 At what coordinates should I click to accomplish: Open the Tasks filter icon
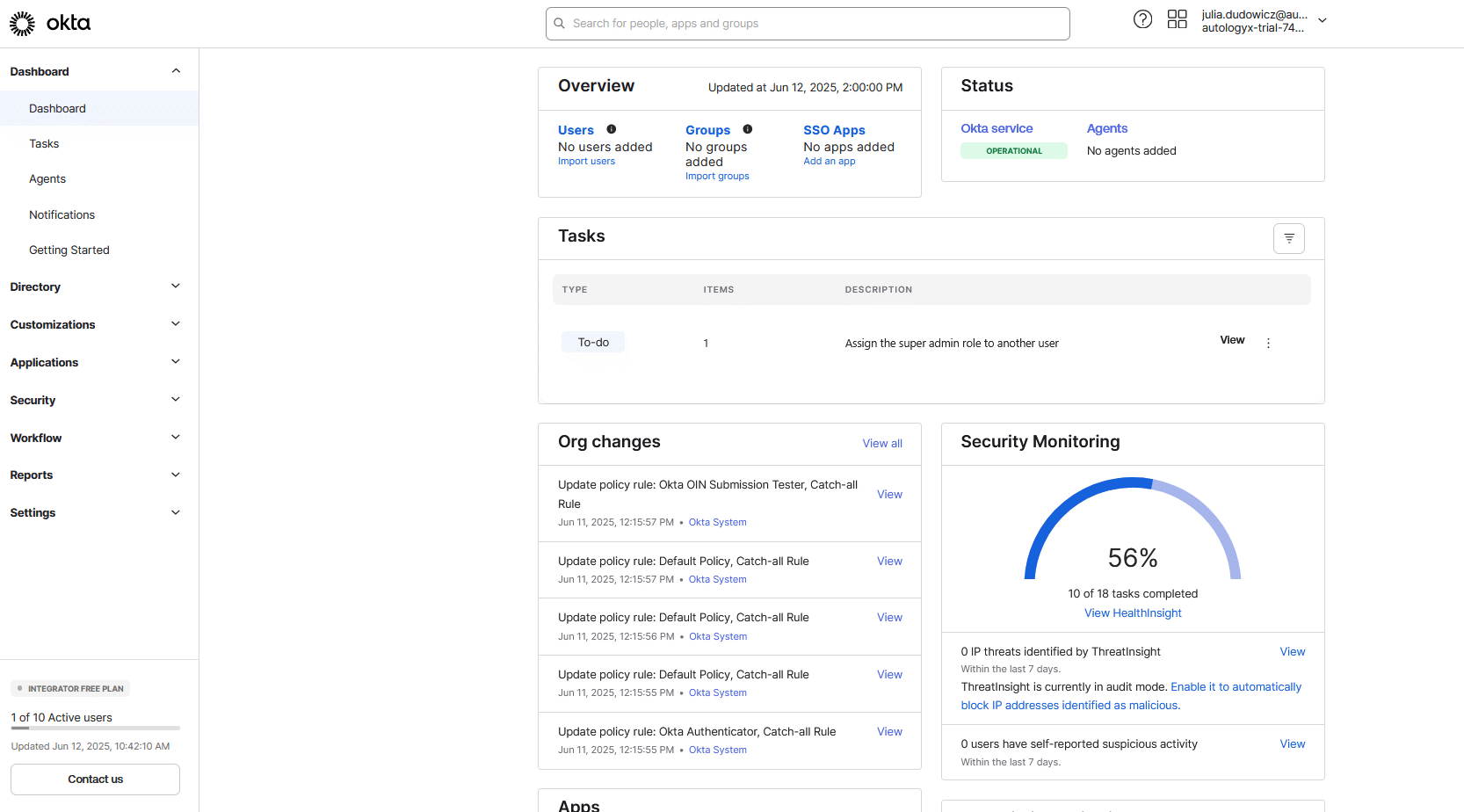[1289, 238]
